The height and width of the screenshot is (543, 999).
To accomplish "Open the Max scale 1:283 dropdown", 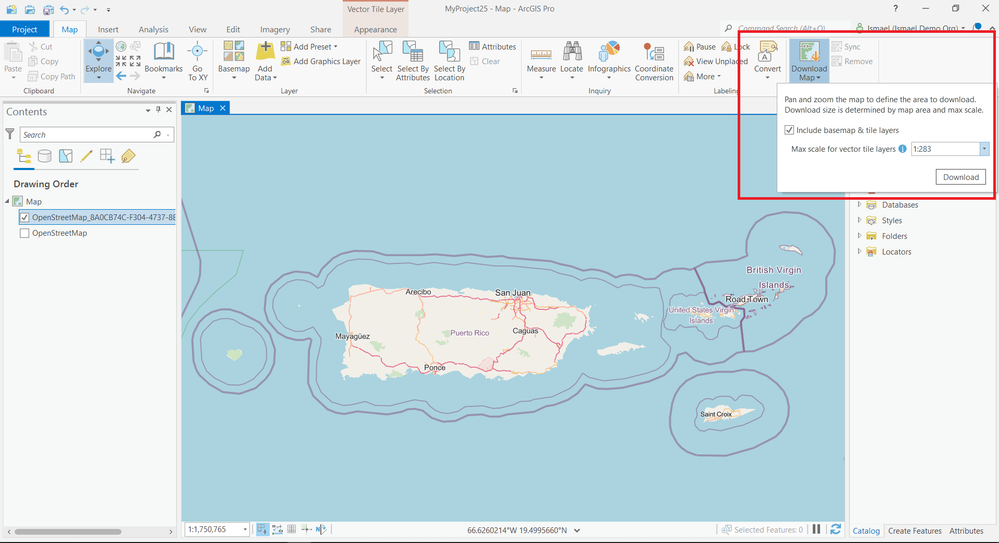I will (984, 148).
